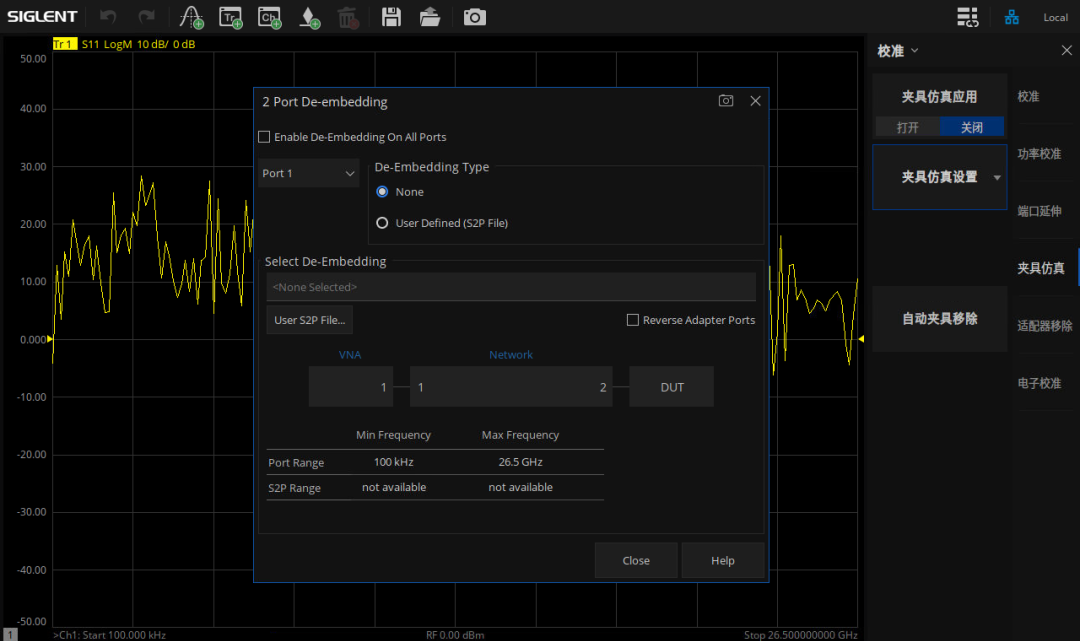Take a screenshot with toolbar camera icon

[474, 17]
